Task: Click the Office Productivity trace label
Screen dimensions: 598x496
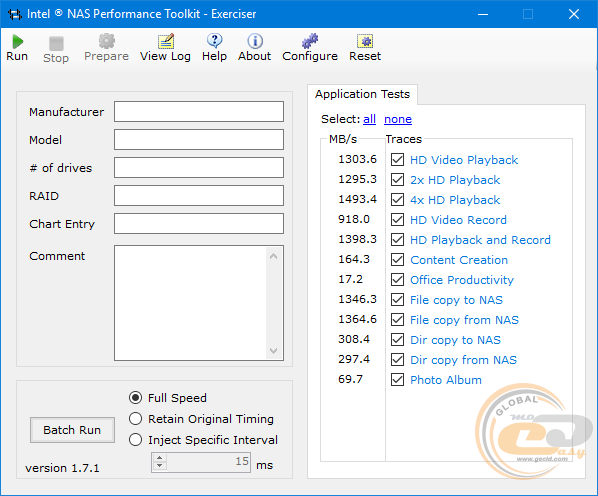Action: (462, 280)
